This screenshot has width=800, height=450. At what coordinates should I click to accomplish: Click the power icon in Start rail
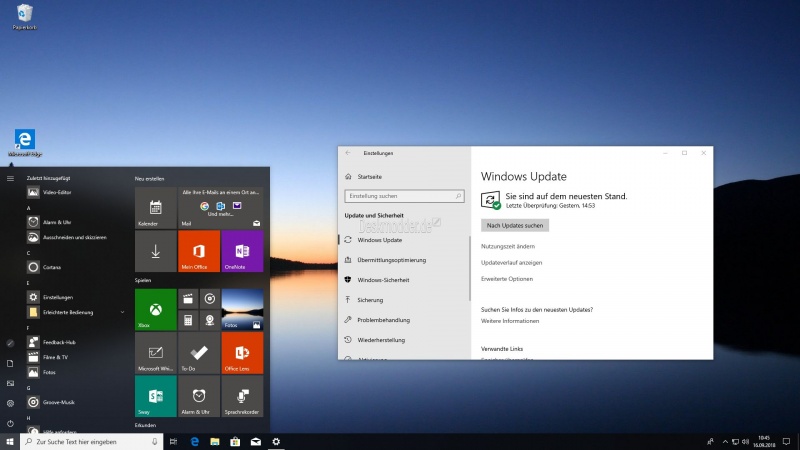click(x=10, y=423)
